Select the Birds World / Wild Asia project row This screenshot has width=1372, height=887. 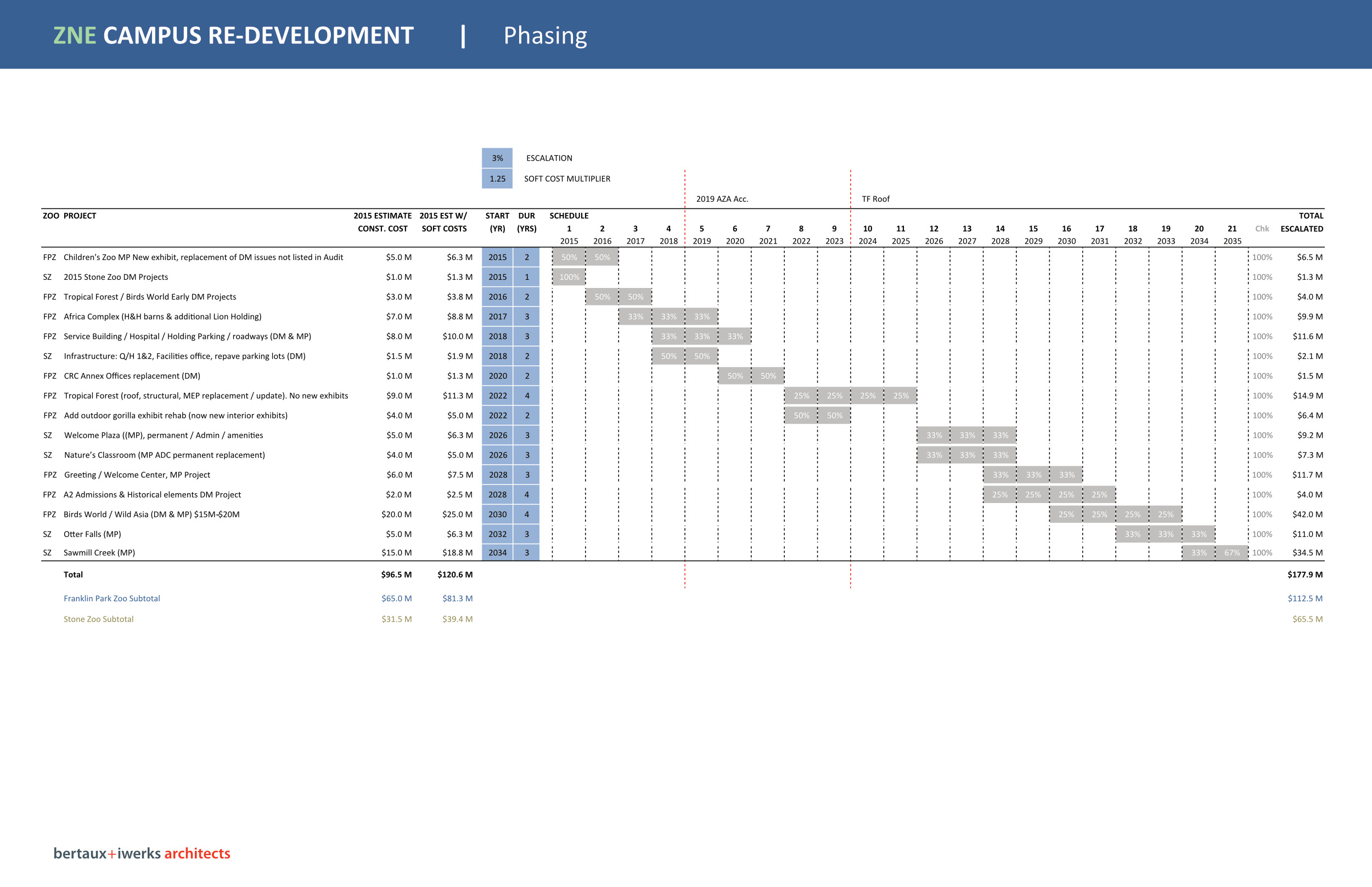click(151, 515)
